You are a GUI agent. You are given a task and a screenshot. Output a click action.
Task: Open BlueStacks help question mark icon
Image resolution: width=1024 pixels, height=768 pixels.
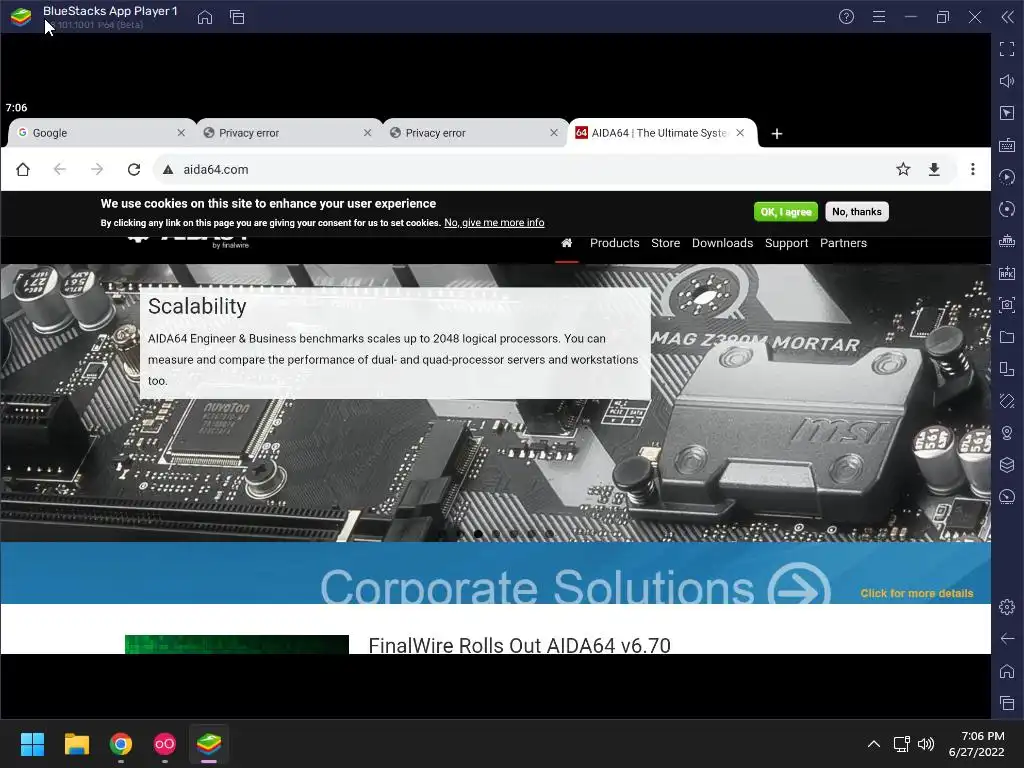click(846, 17)
